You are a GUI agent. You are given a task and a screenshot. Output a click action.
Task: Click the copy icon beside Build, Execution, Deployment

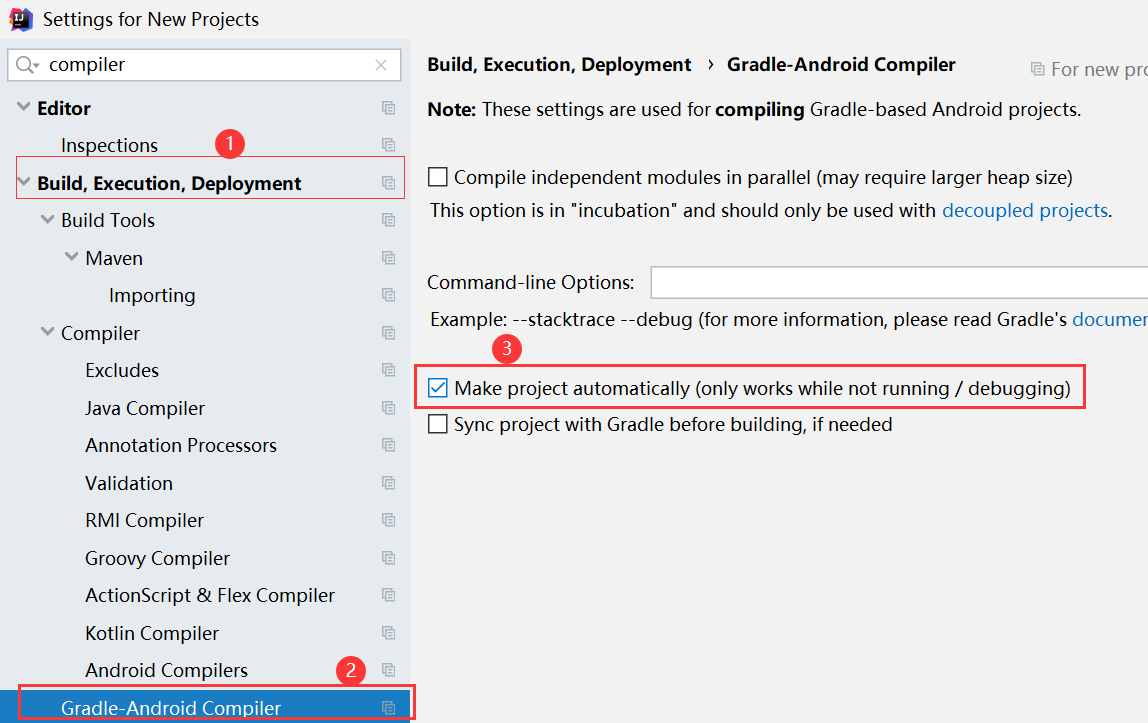point(389,183)
